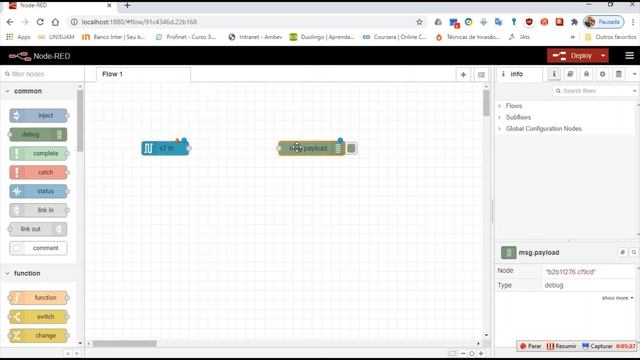Go back in the browser

pos(10,22)
